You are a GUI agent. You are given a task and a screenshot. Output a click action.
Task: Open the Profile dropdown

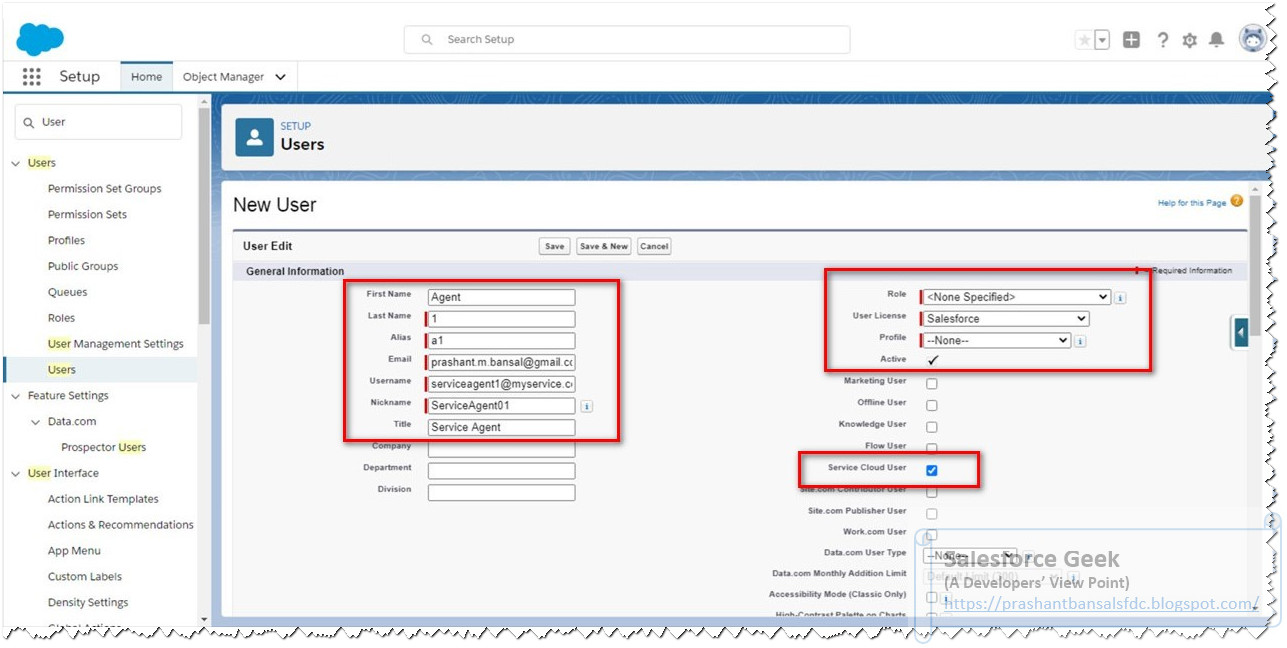tap(996, 341)
